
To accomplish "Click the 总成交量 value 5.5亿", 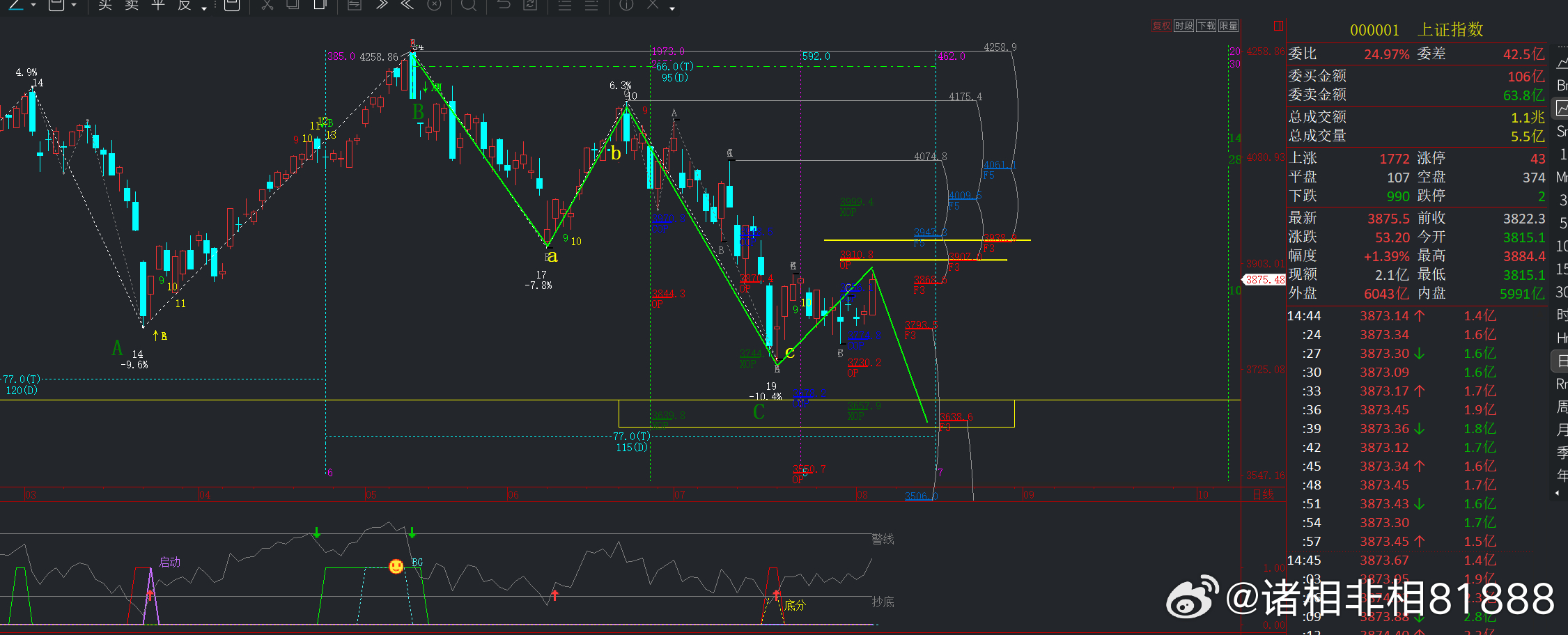I will (x=1528, y=136).
